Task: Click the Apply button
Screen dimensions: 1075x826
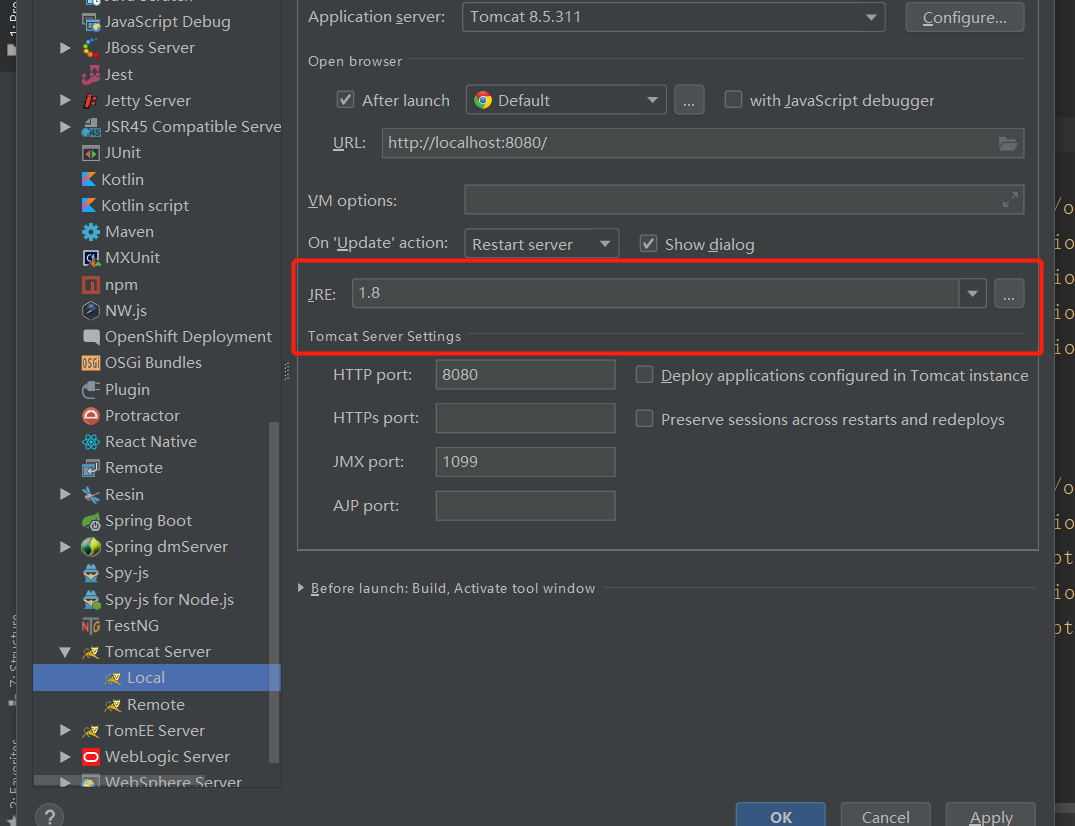Action: (991, 816)
